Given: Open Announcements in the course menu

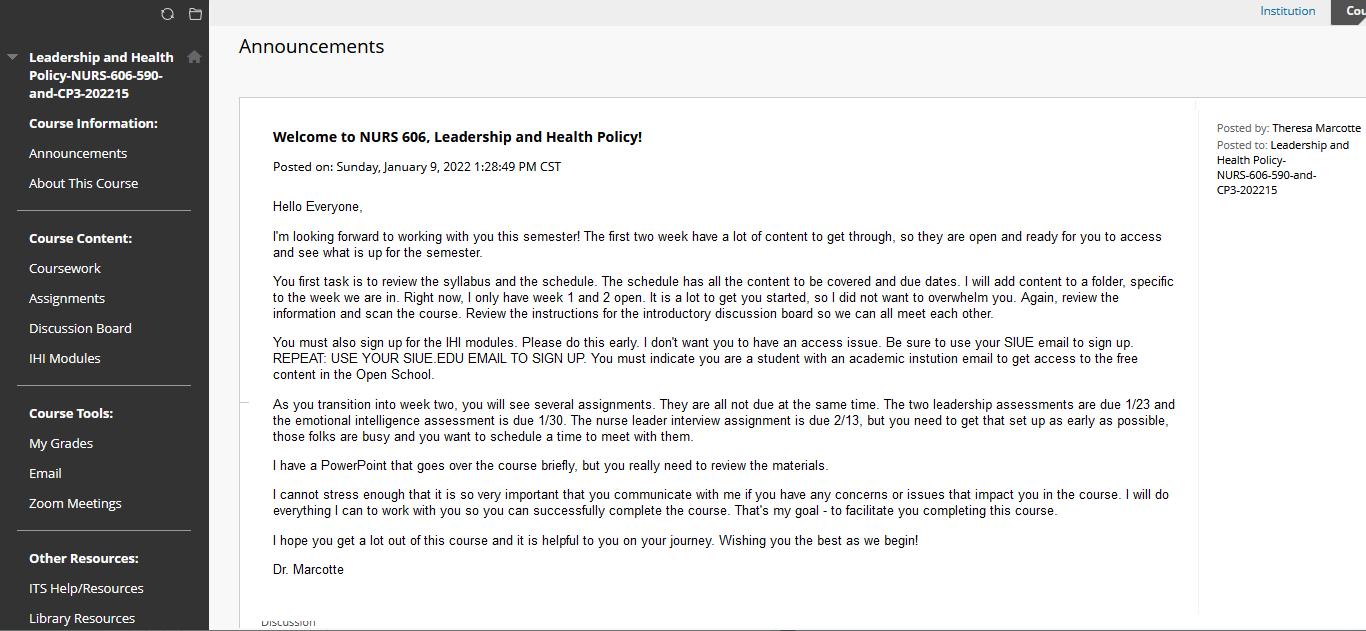Looking at the screenshot, I should [78, 153].
